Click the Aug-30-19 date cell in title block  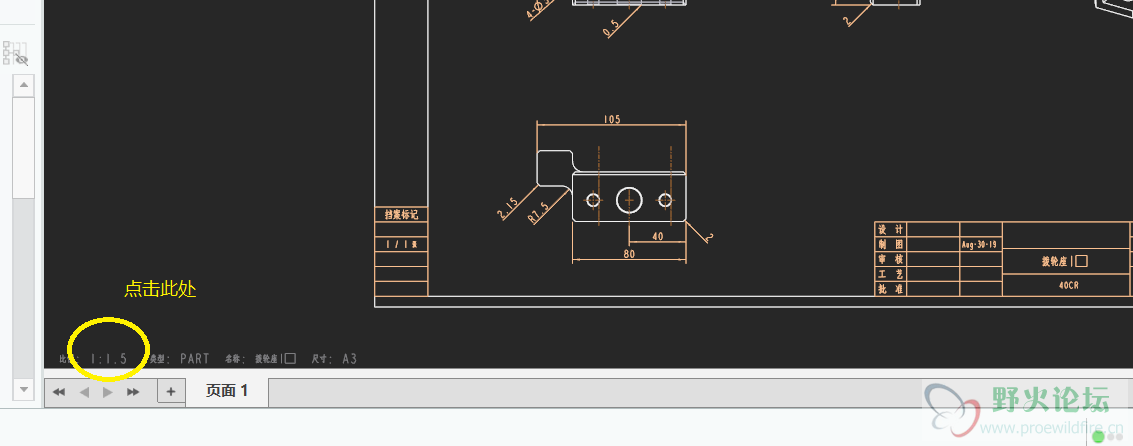point(980,244)
